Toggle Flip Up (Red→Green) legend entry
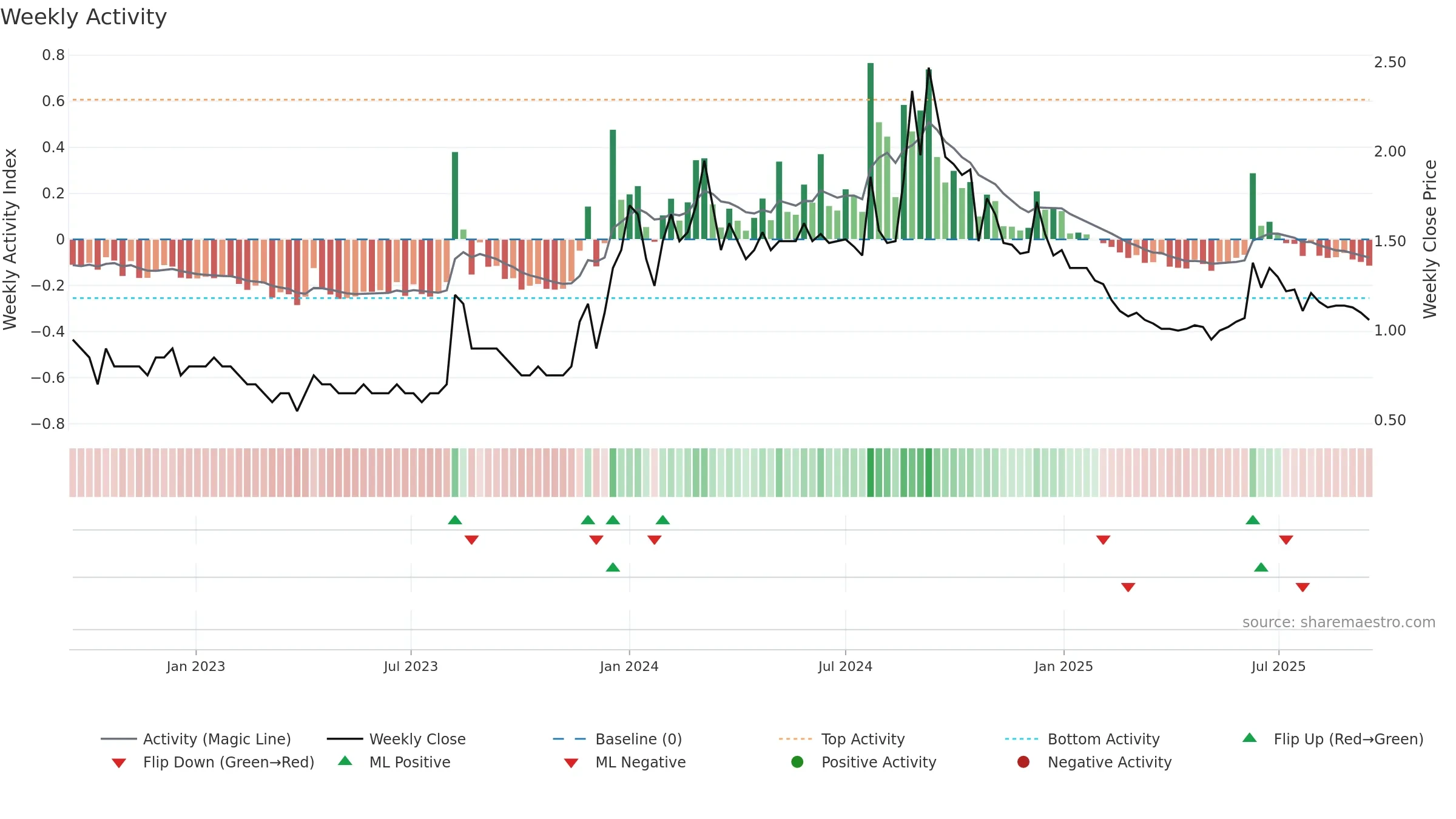 [x=1332, y=739]
